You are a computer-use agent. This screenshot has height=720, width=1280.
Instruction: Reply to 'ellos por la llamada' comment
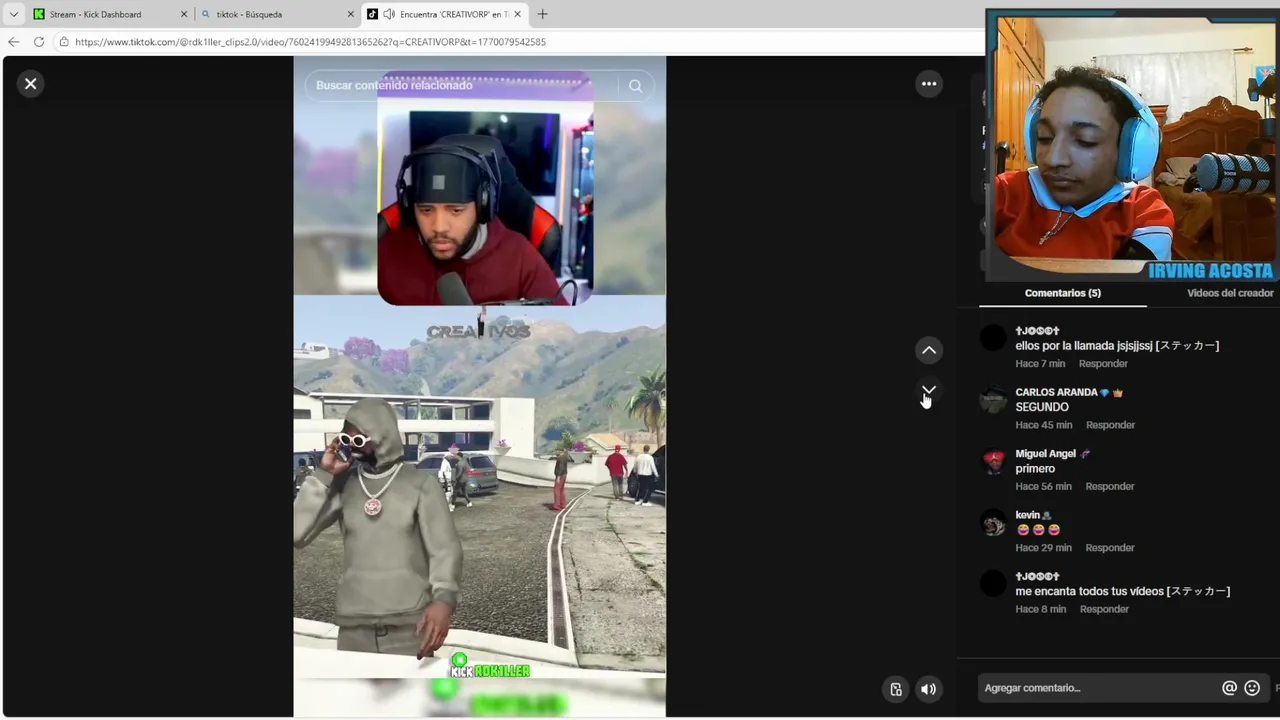click(x=1103, y=364)
